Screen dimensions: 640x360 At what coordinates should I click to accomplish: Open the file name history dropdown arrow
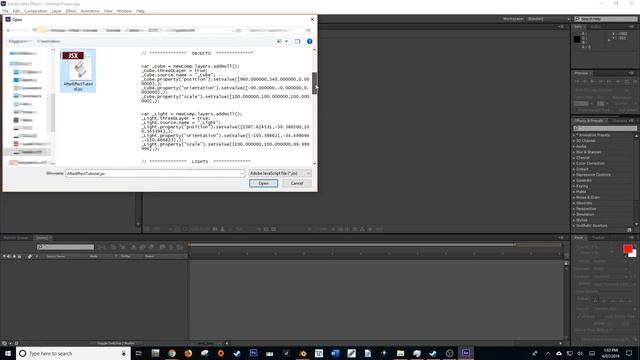pyautogui.click(x=242, y=173)
